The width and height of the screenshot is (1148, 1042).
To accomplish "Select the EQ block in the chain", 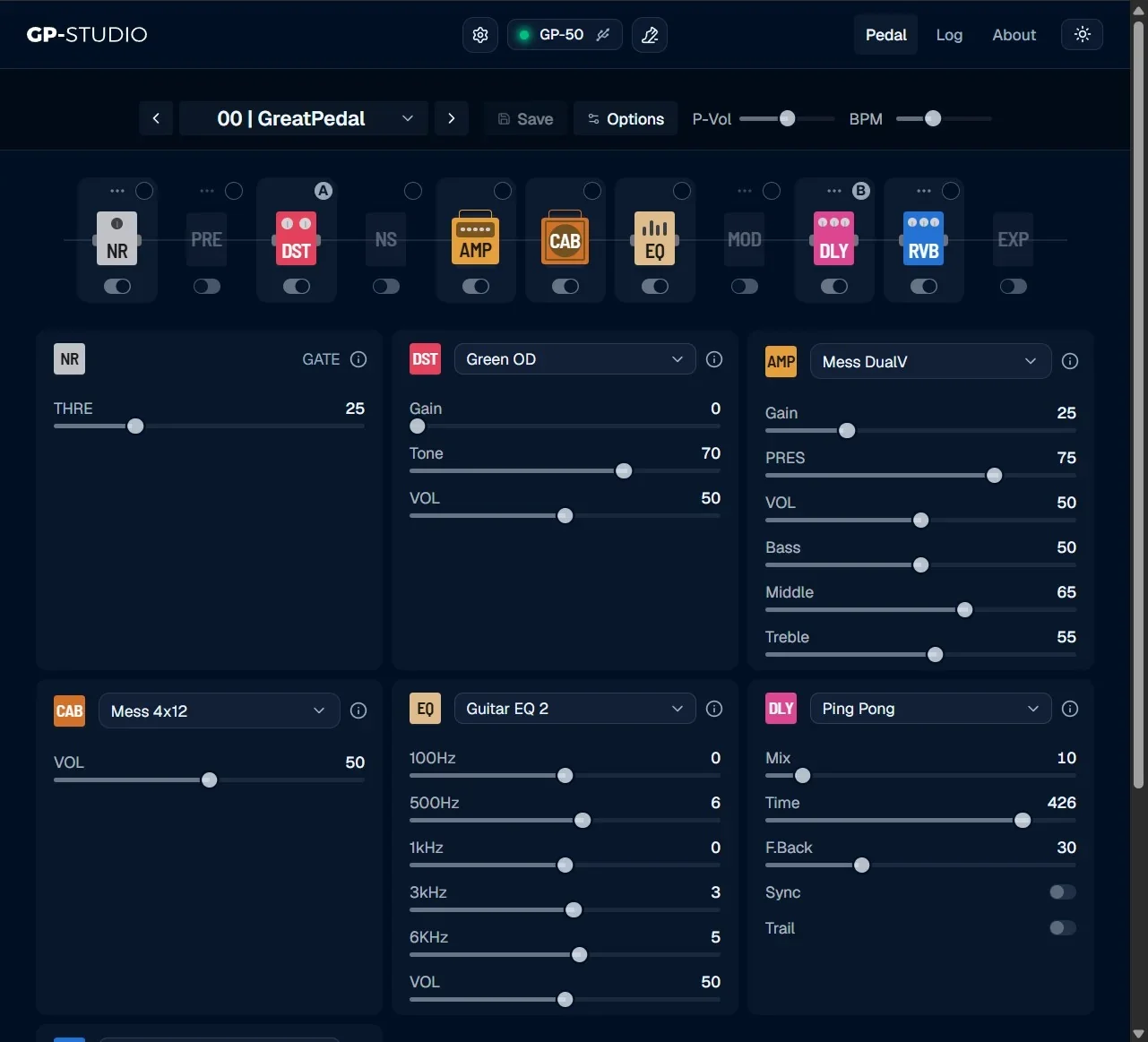I will 655,239.
